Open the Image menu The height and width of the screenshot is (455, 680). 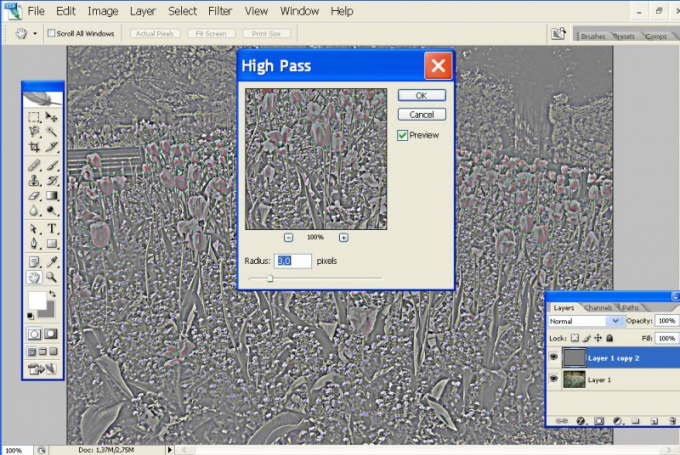pyautogui.click(x=103, y=11)
